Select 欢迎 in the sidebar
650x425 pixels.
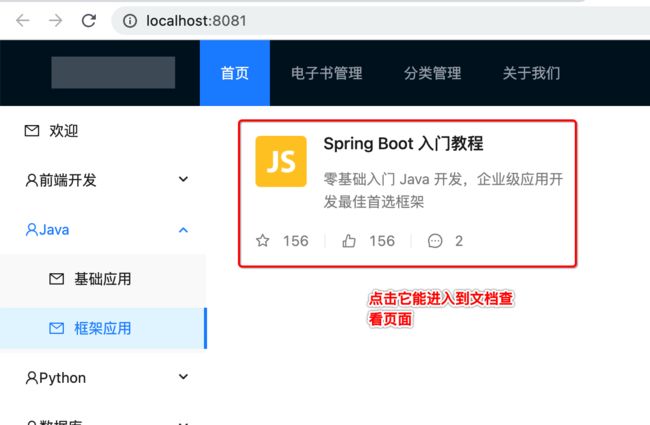(103, 131)
